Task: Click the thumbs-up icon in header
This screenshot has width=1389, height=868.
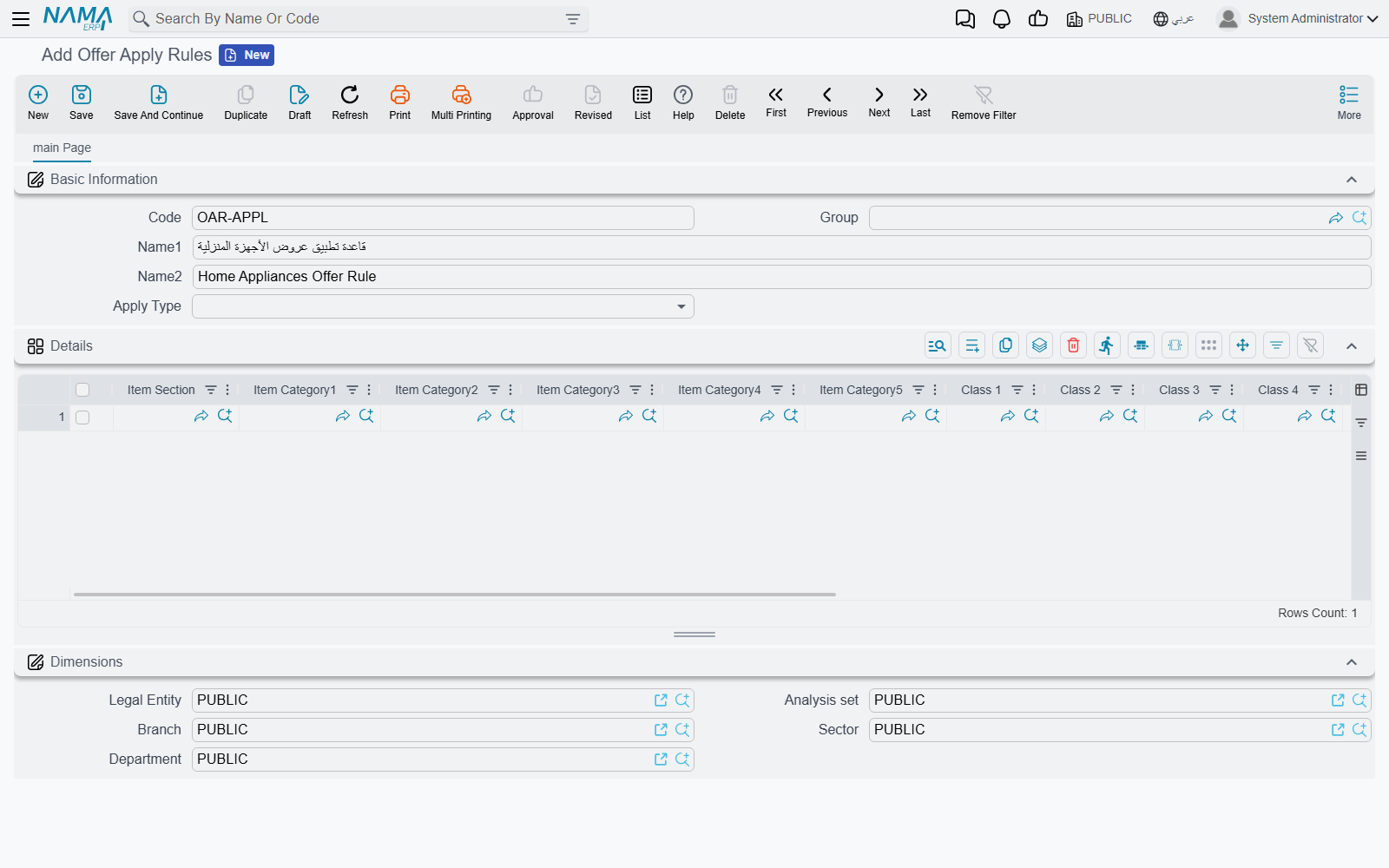Action: (x=1038, y=19)
